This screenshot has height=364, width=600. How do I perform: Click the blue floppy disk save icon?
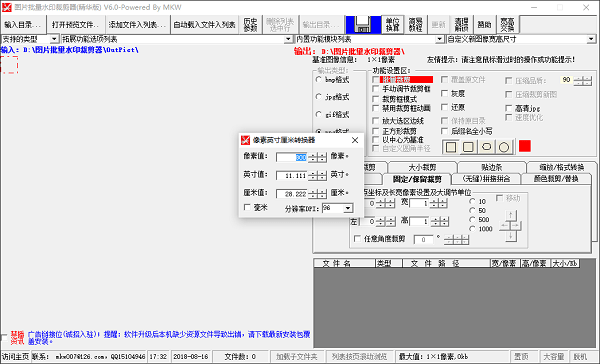(363, 25)
